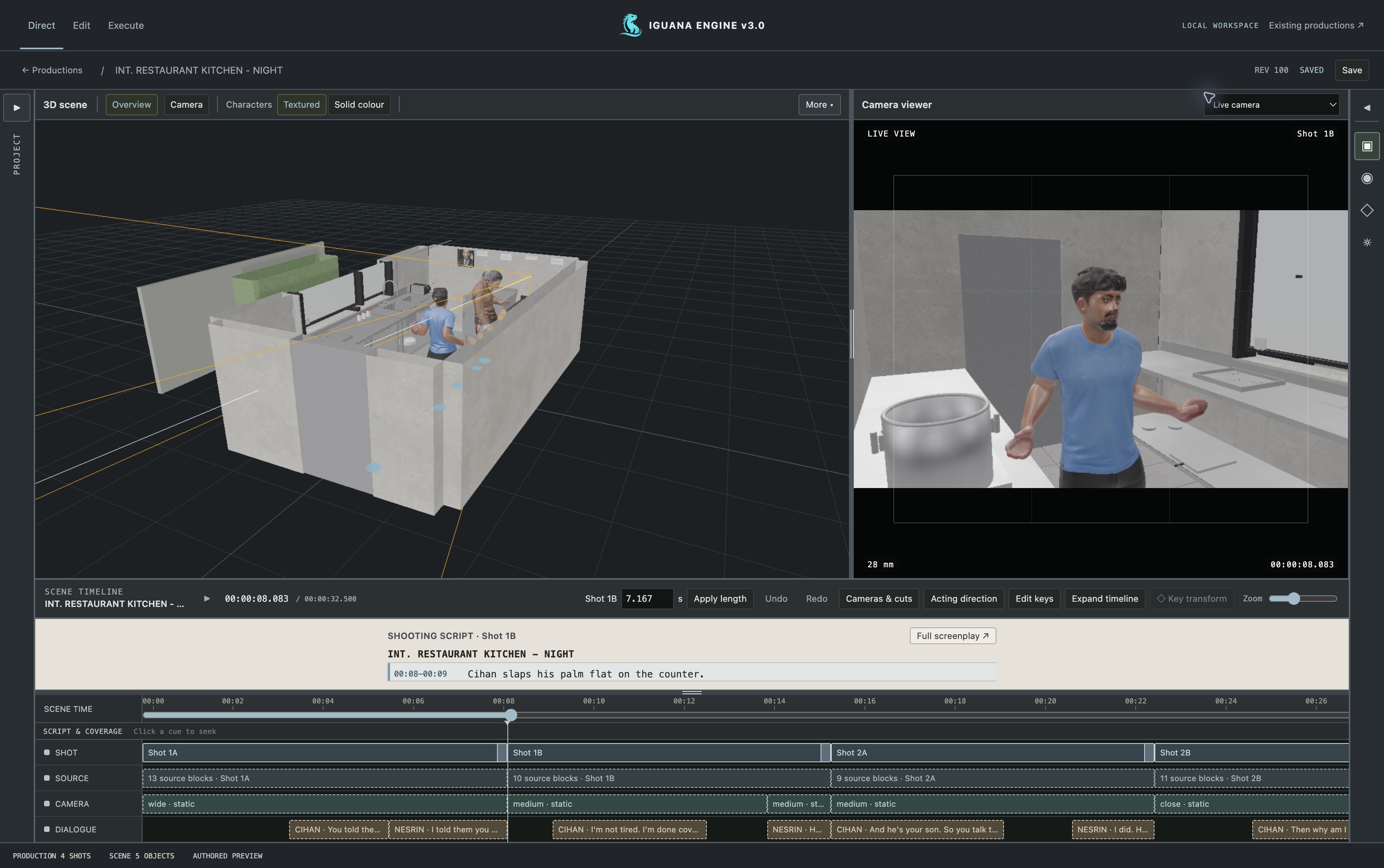This screenshot has width=1384, height=868.
Task: Select the circle record icon in right sidebar
Action: pos(1367,179)
